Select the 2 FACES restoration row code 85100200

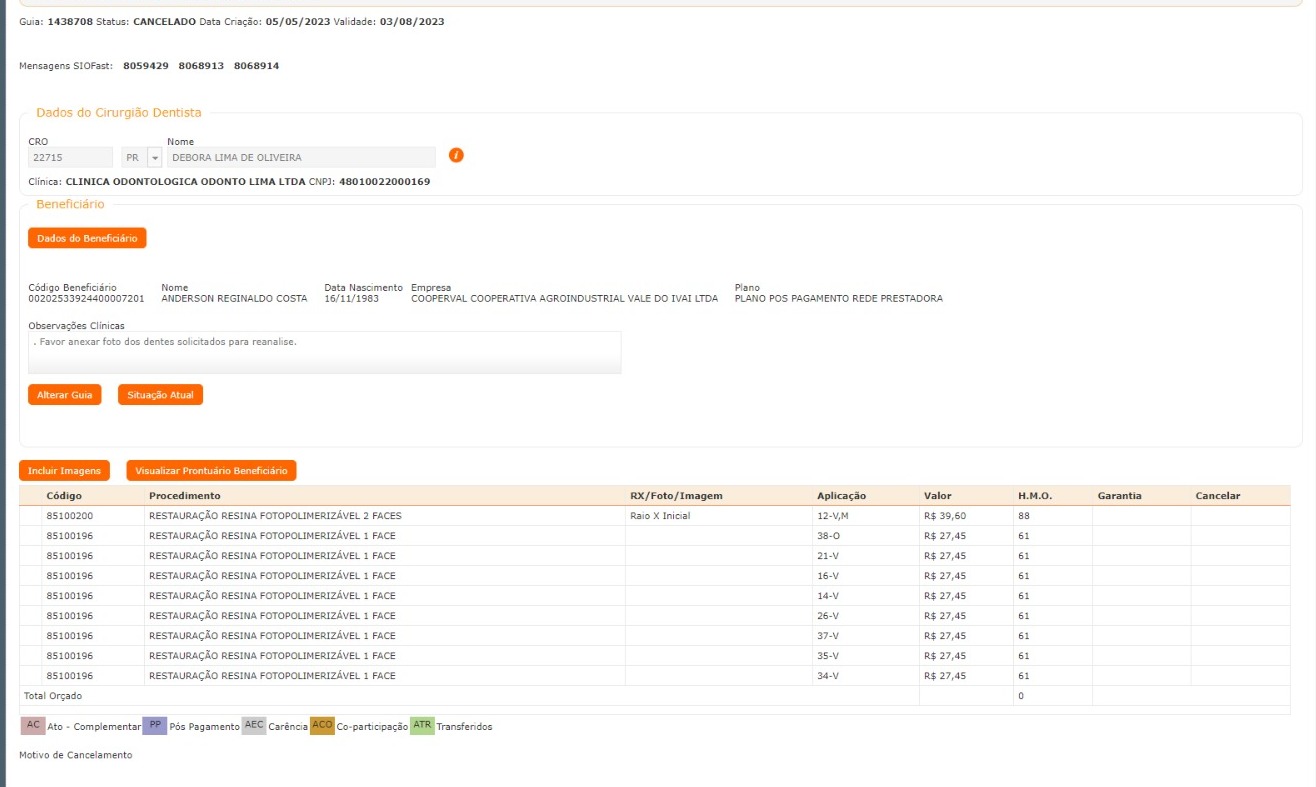(x=70, y=516)
